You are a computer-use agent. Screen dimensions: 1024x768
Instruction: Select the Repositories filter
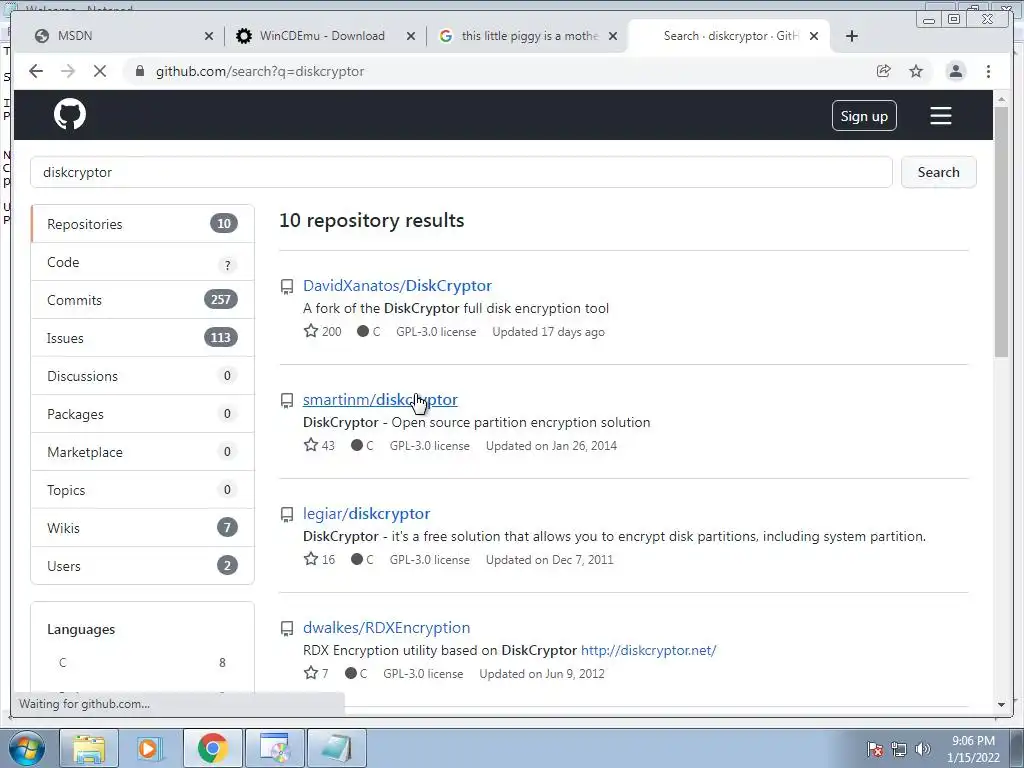click(142, 224)
